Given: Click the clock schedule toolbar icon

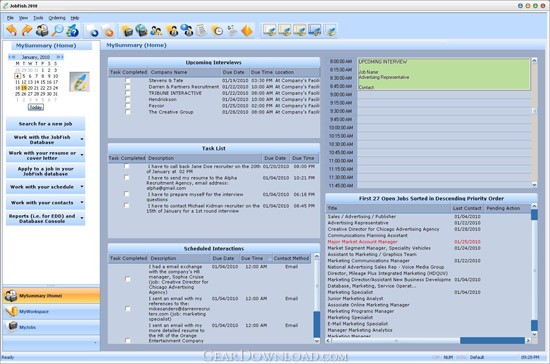Looking at the screenshot, I should coord(217,31).
